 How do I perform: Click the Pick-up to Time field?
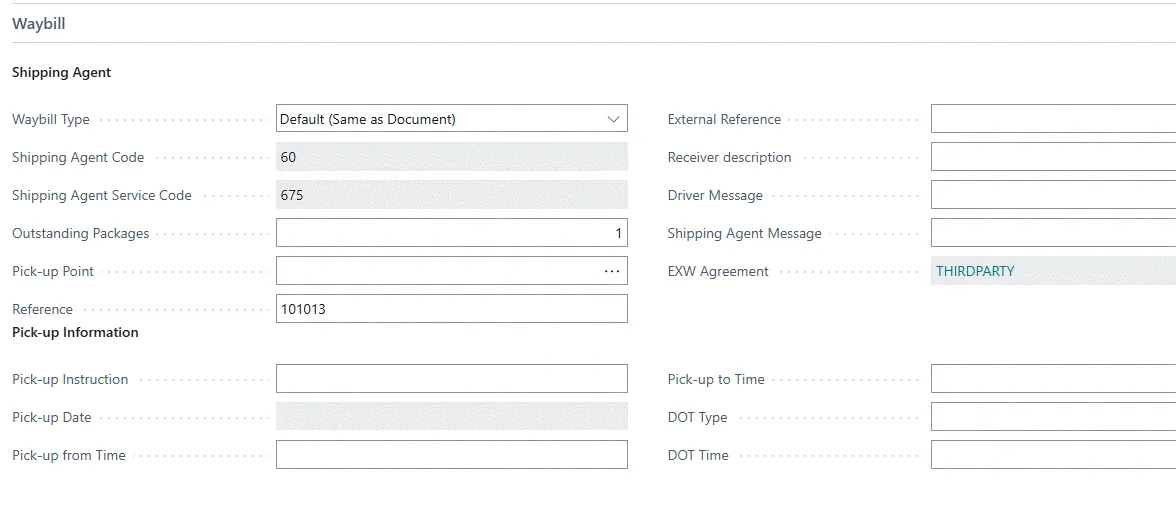(1052, 379)
